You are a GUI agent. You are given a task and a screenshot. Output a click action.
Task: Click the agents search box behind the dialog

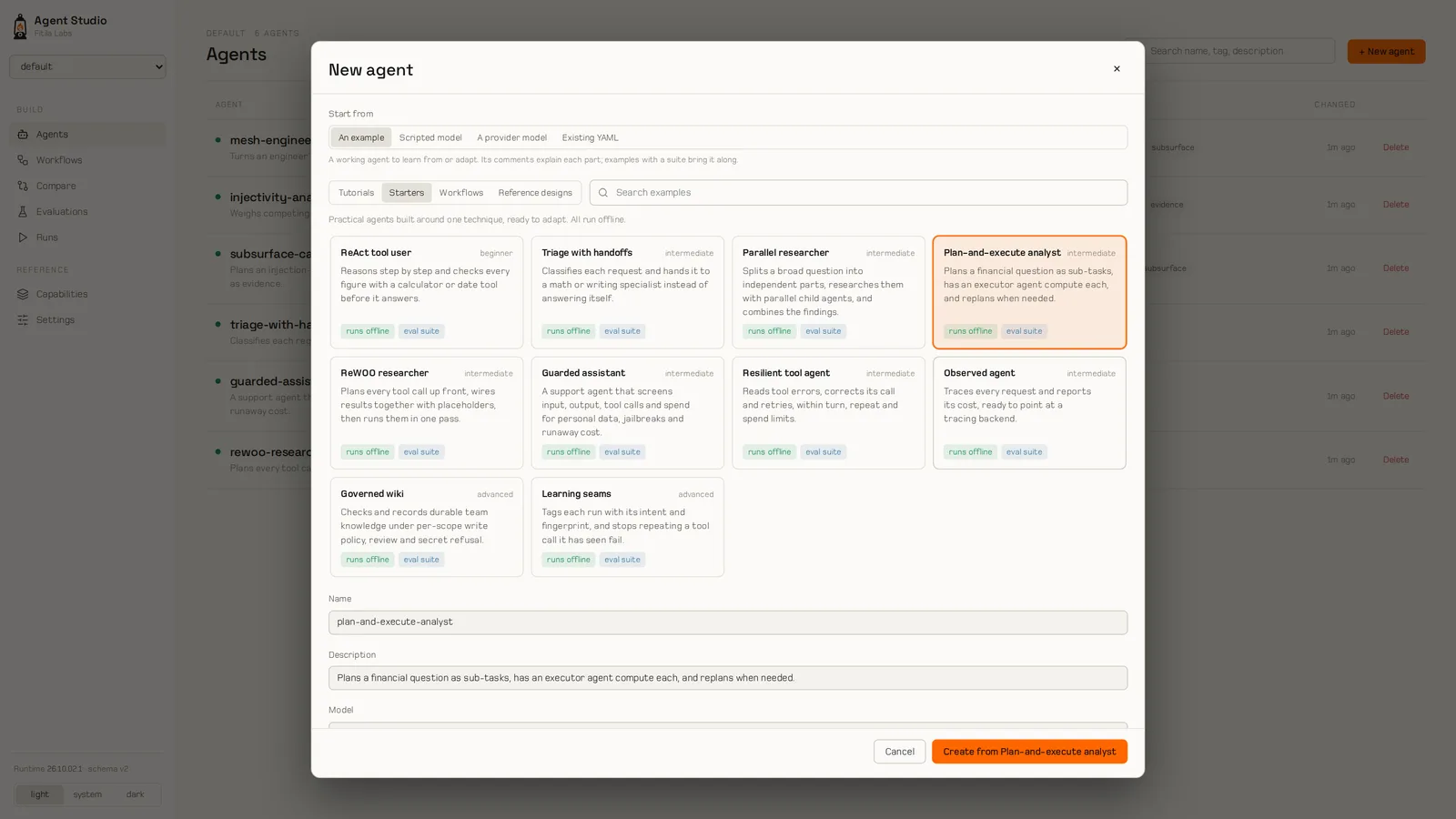[1239, 51]
